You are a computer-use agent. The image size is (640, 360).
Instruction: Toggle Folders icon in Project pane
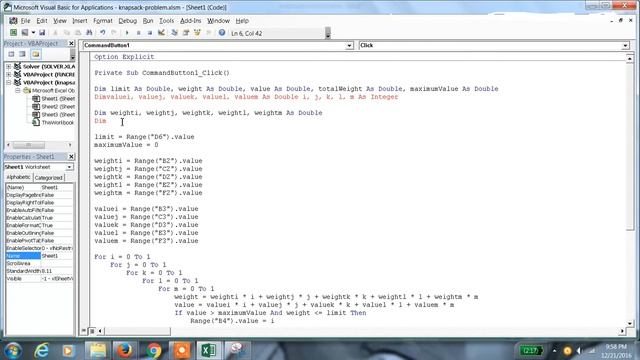tap(36, 54)
